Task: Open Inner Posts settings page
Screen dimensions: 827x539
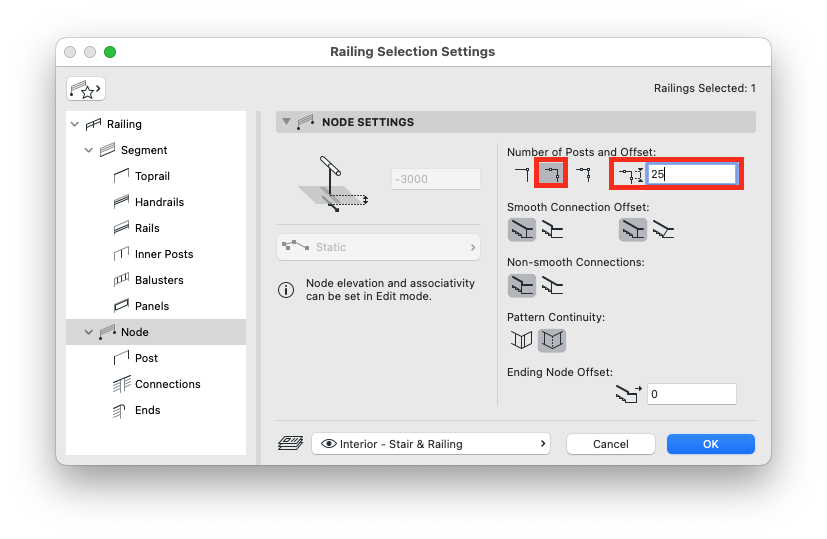Action: [164, 254]
